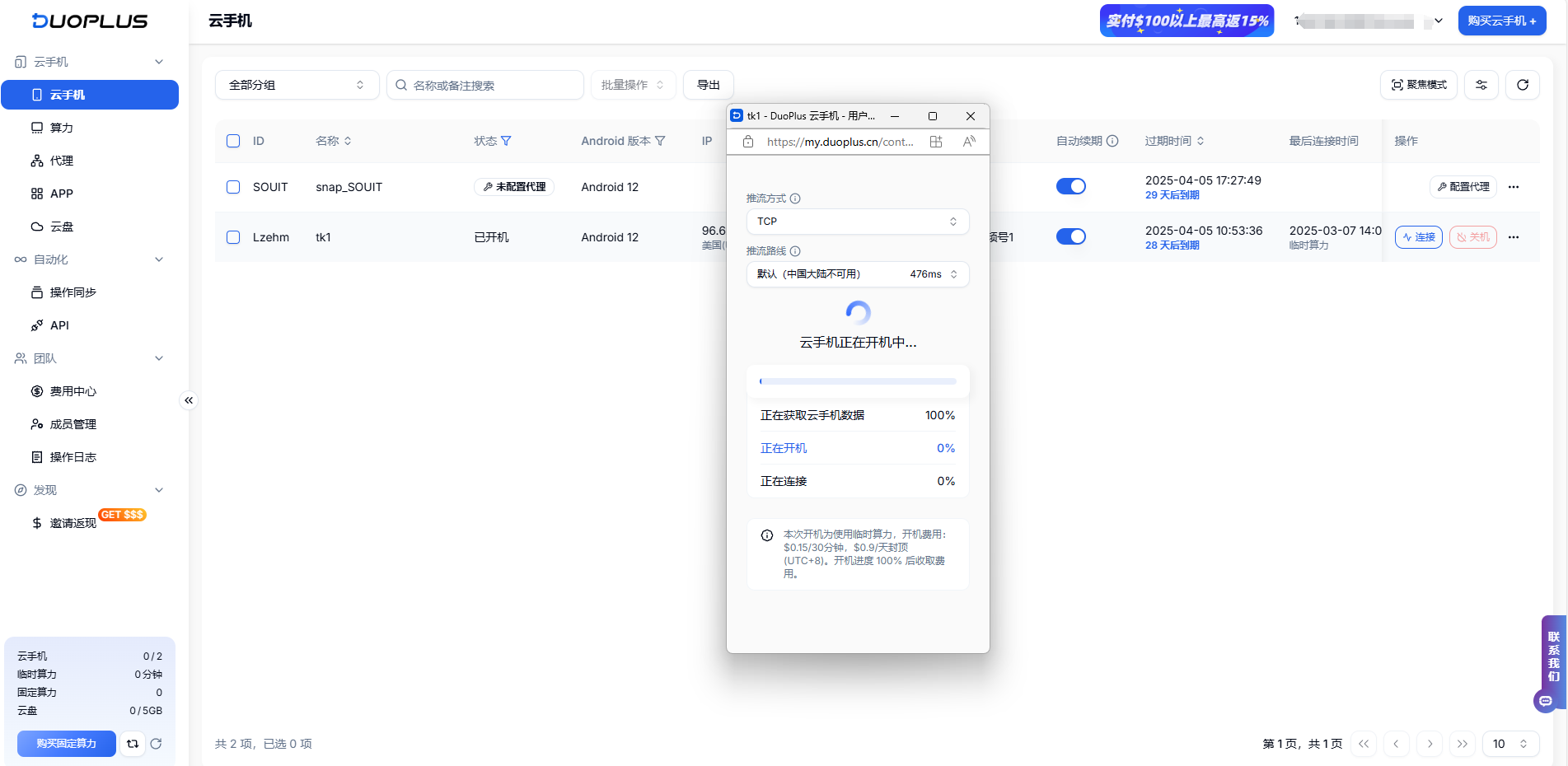Select all rows with header checkbox
The height and width of the screenshot is (766, 1568).
pos(233,141)
